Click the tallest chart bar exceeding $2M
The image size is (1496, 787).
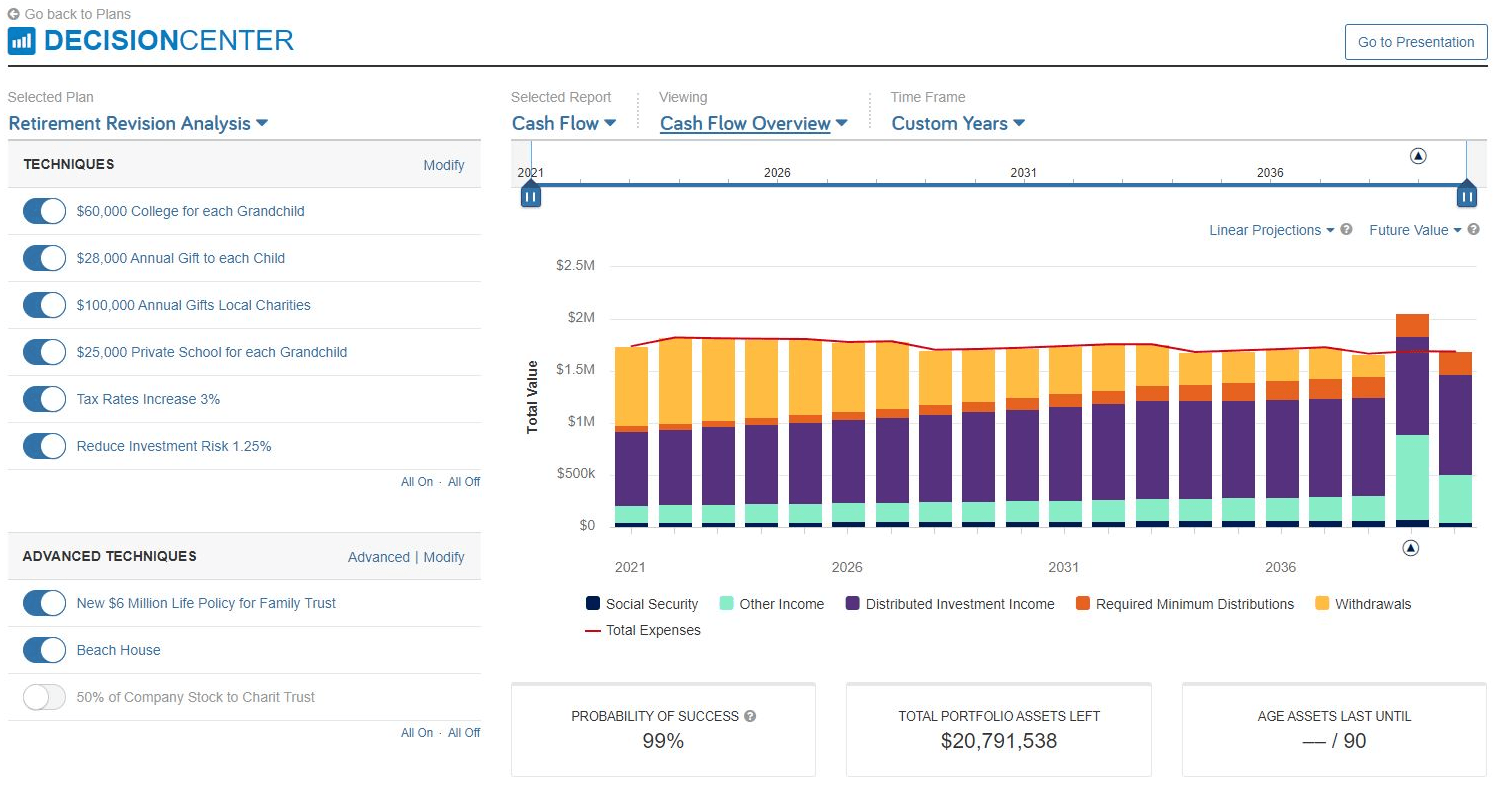[x=1412, y=420]
